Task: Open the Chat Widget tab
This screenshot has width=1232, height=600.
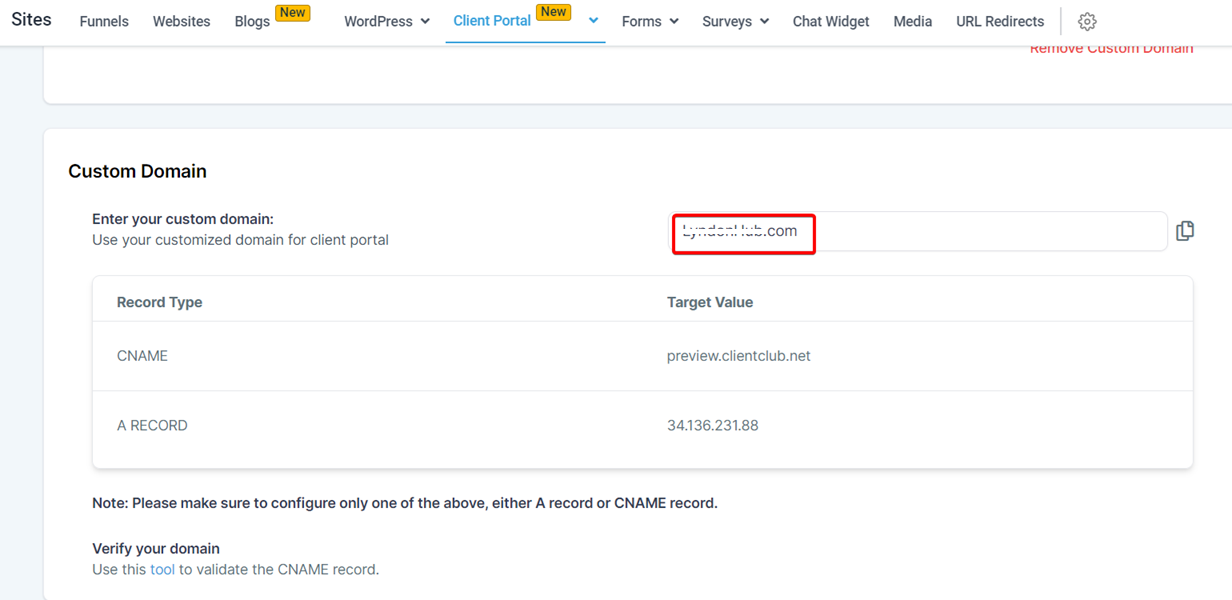Action: point(831,21)
